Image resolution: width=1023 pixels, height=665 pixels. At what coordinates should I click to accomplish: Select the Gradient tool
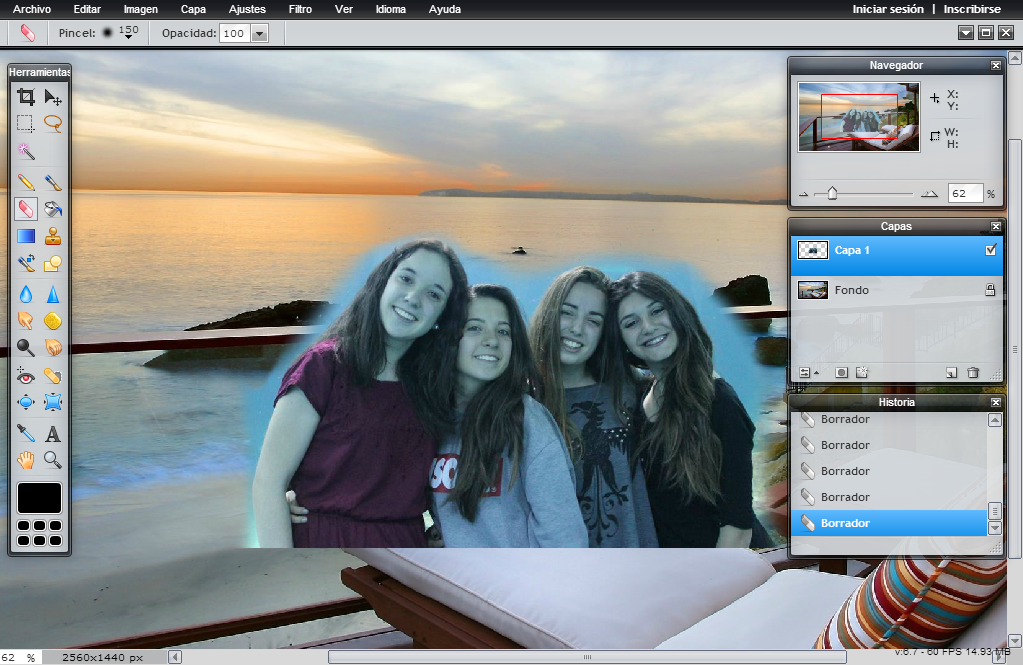click(25, 236)
